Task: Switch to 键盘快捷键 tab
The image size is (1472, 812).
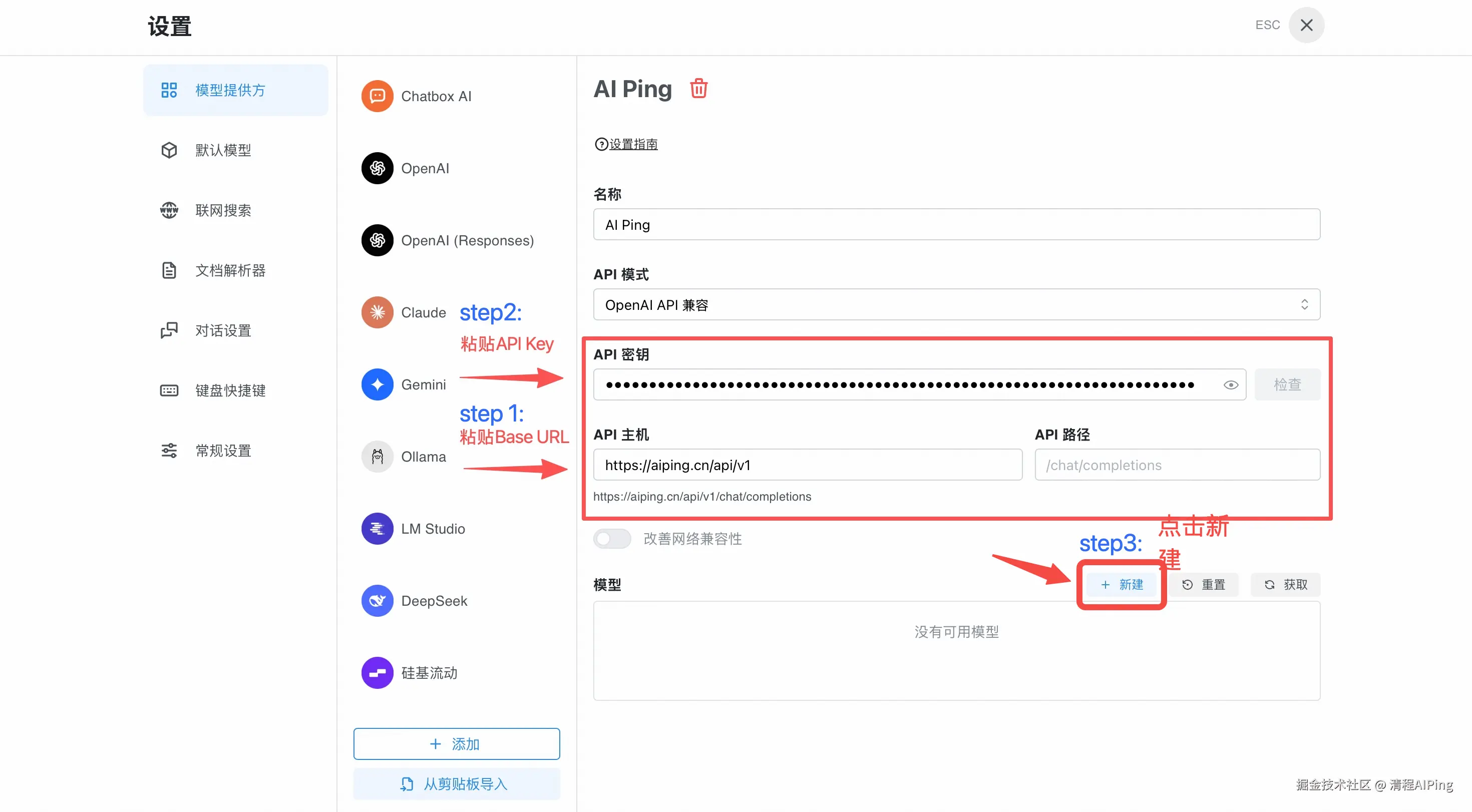Action: point(230,391)
